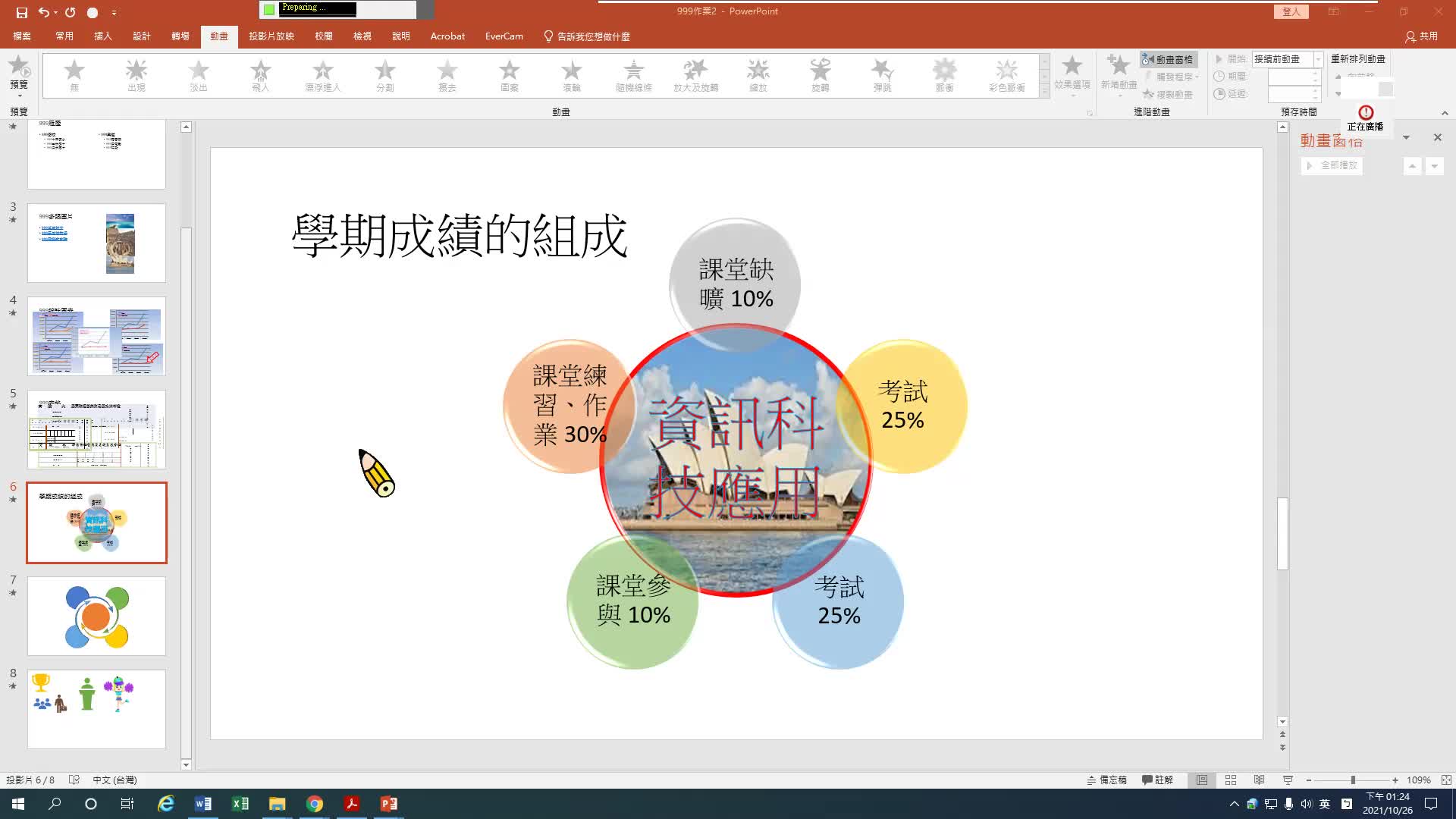Select the 飛入 (Fly In) animation effect
This screenshot has width=1456, height=819.
click(x=261, y=76)
